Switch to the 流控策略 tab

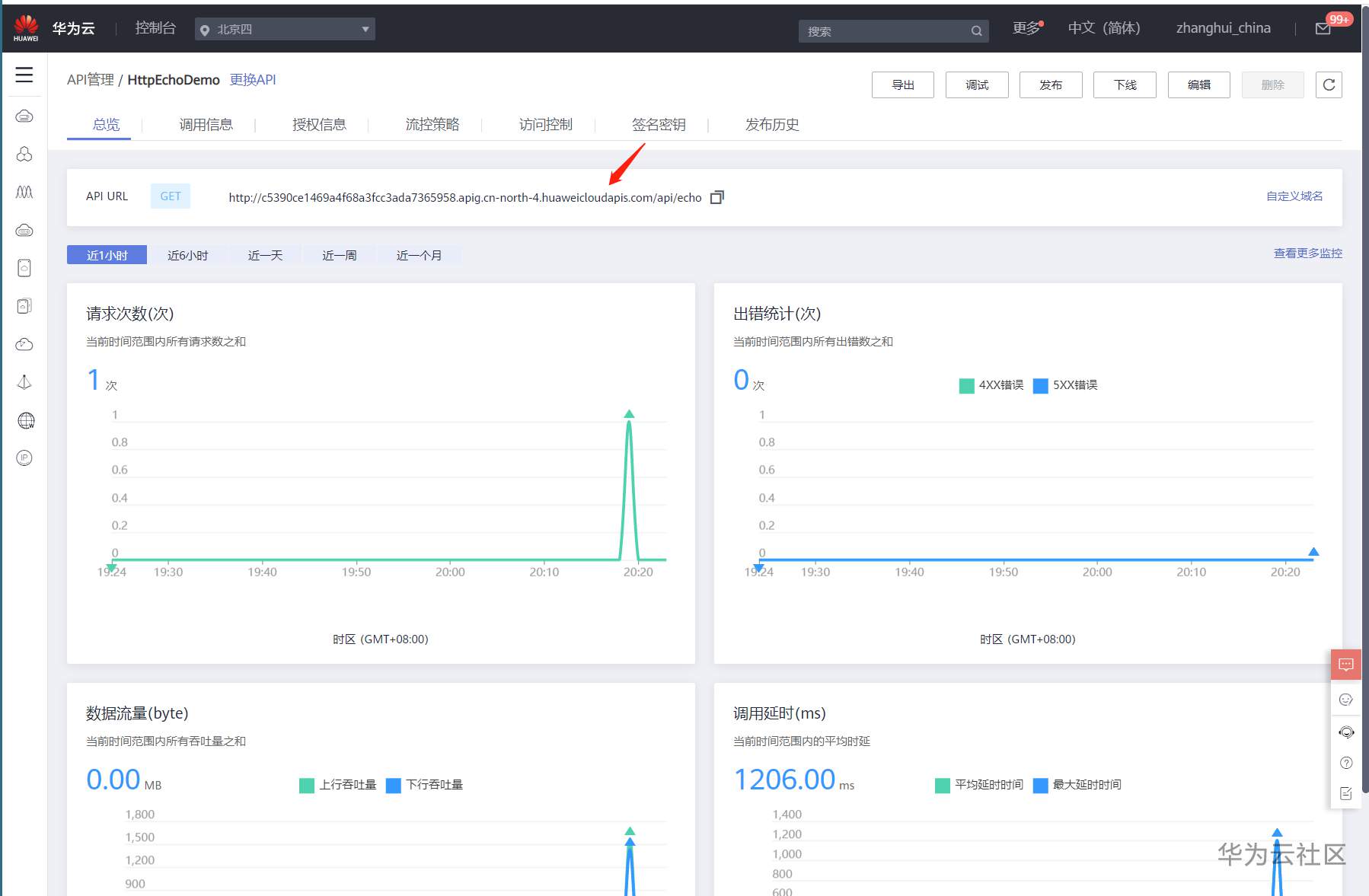[x=432, y=125]
